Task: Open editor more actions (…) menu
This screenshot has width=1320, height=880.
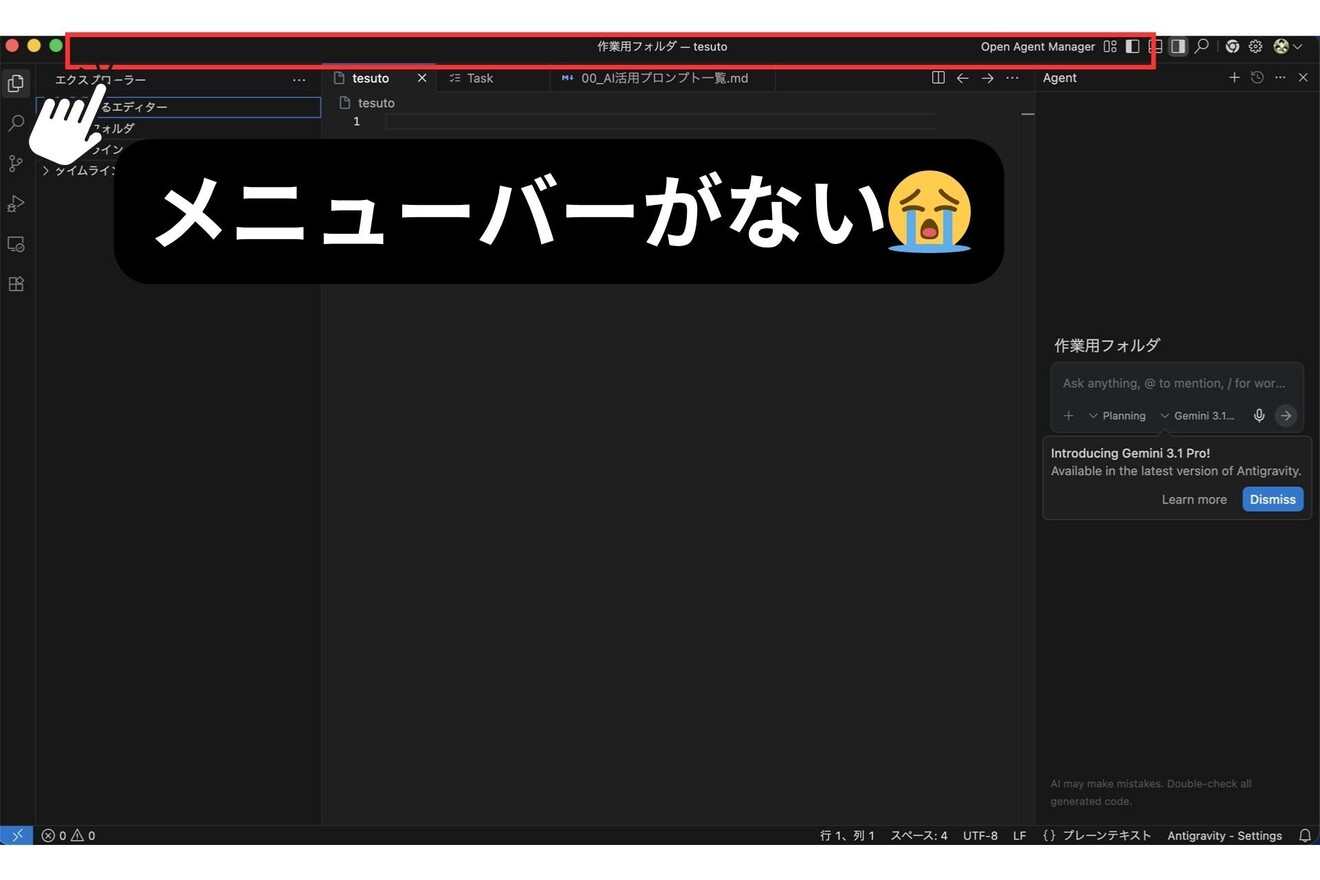Action: [x=1012, y=78]
